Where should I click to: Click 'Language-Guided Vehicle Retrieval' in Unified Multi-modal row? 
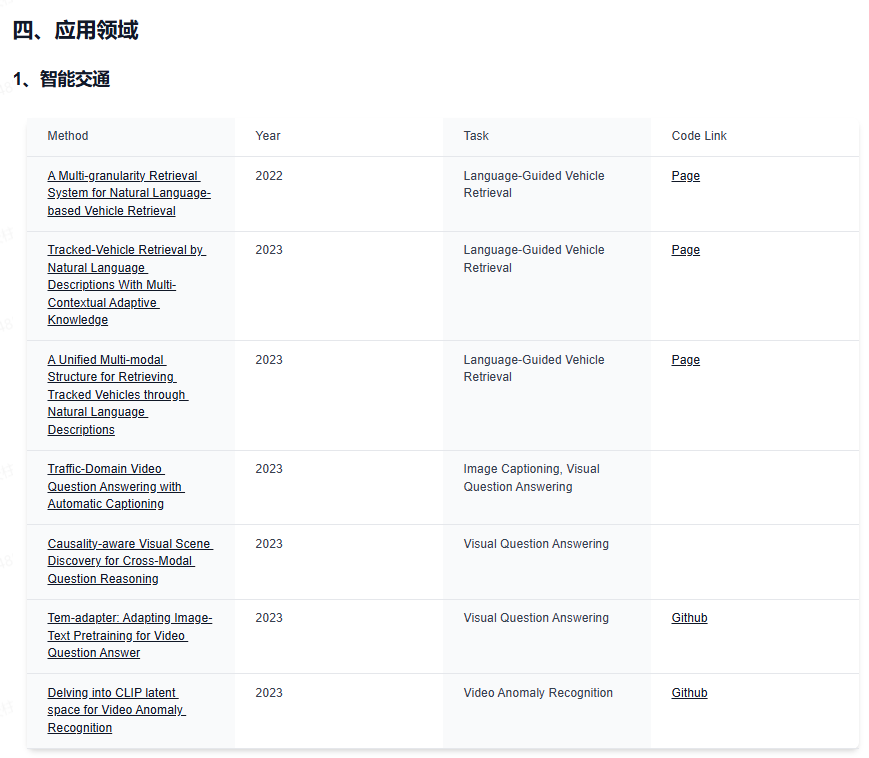[x=534, y=368]
